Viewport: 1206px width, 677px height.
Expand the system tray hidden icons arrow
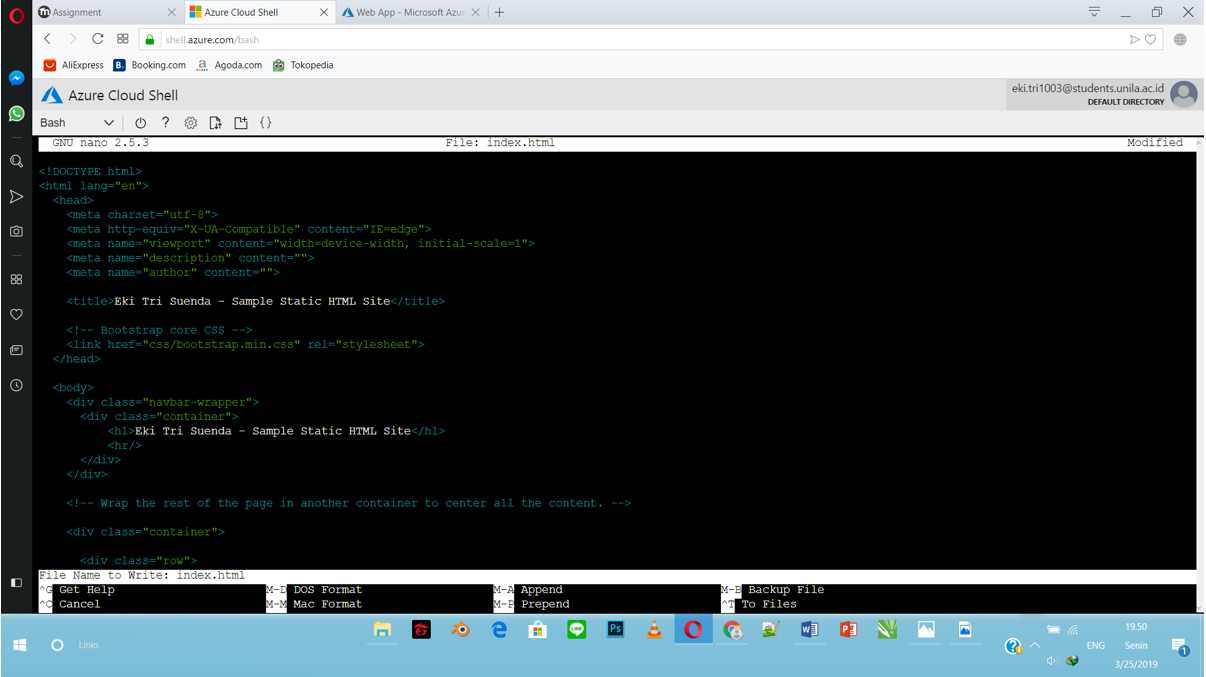coord(1034,645)
